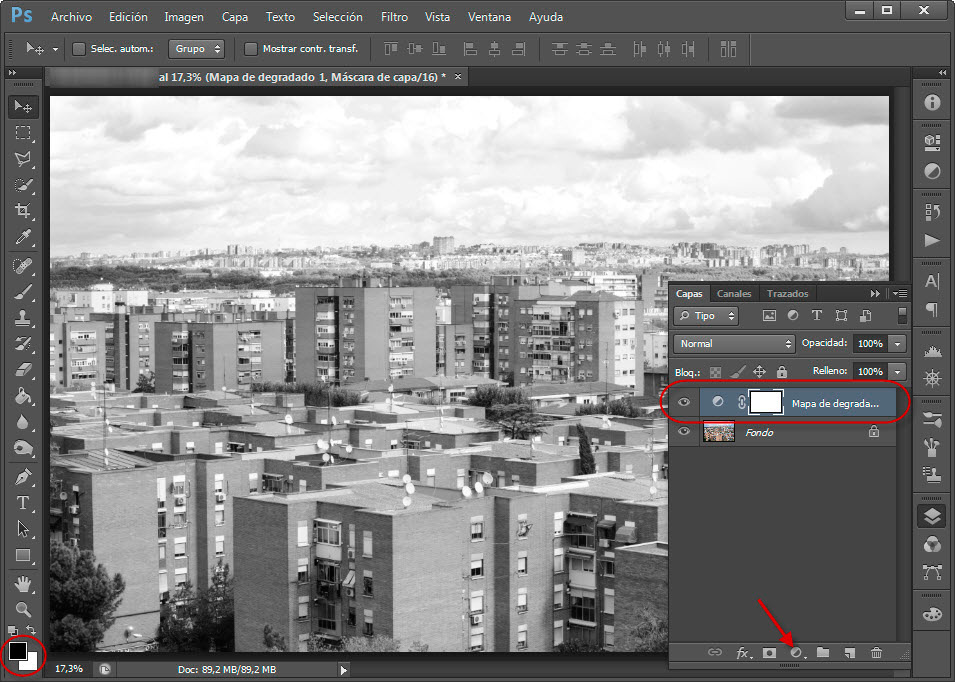Screen dimensions: 955x682
Task: Open the Imagen menu
Action: pos(184,17)
